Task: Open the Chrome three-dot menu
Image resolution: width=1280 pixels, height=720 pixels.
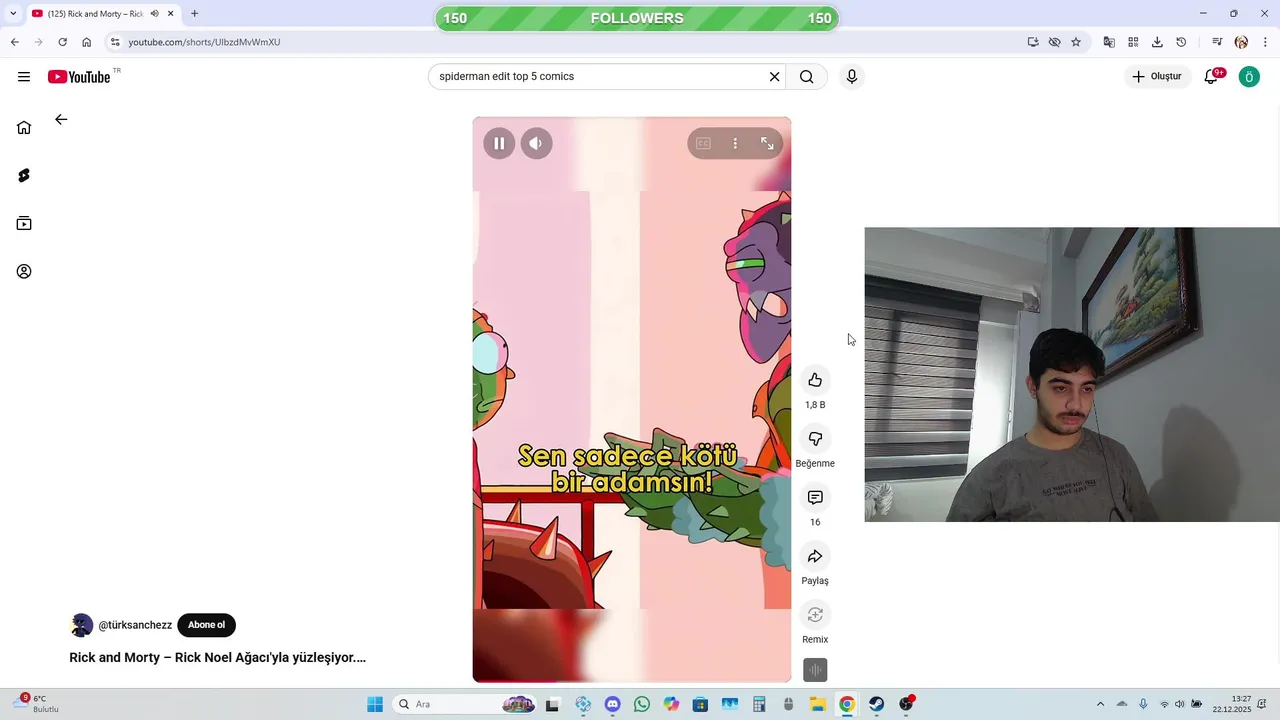Action: [1265, 42]
